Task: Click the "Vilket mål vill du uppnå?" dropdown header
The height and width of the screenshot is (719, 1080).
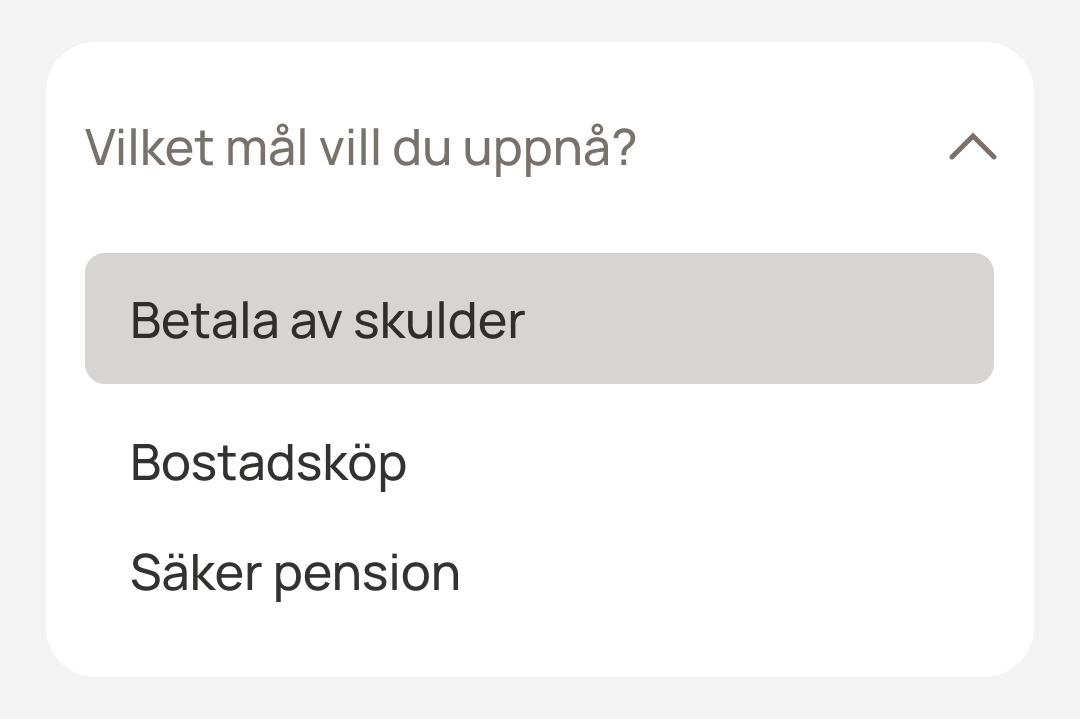Action: (360, 148)
